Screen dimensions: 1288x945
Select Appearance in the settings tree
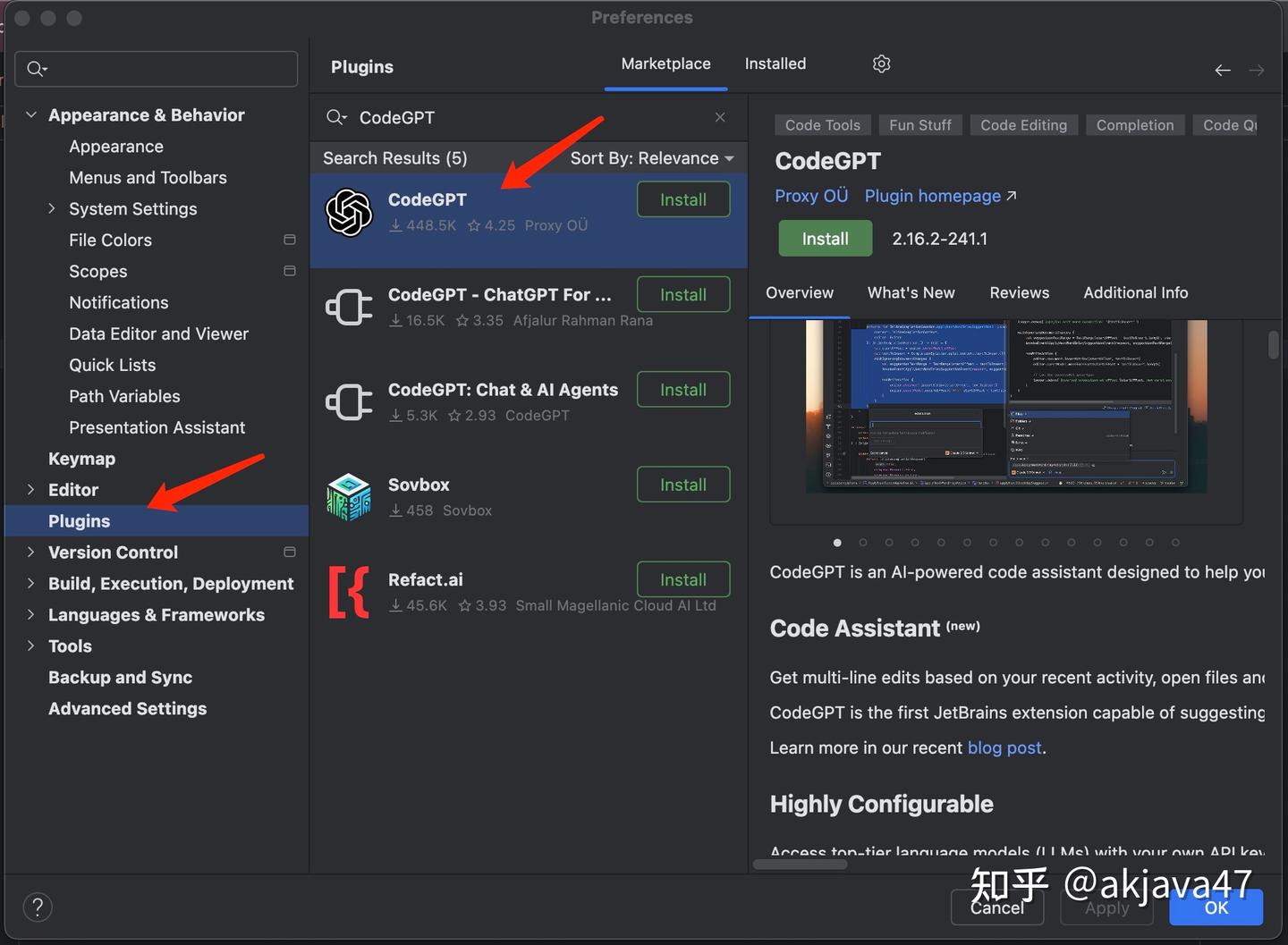click(116, 146)
